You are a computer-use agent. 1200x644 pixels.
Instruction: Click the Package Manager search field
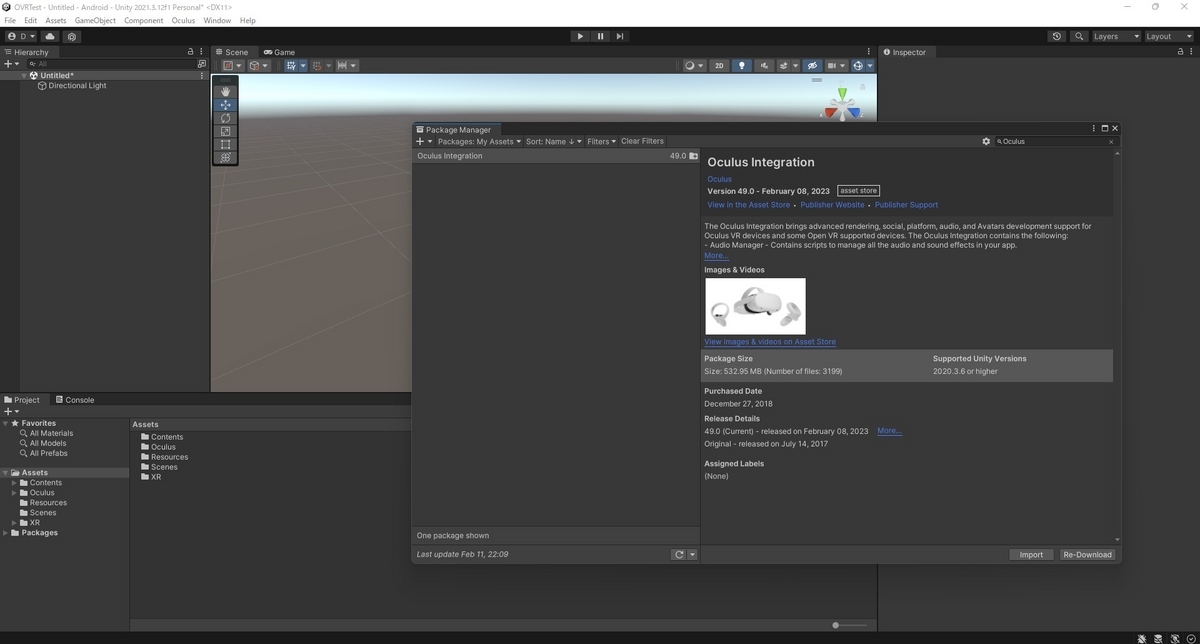(1054, 142)
